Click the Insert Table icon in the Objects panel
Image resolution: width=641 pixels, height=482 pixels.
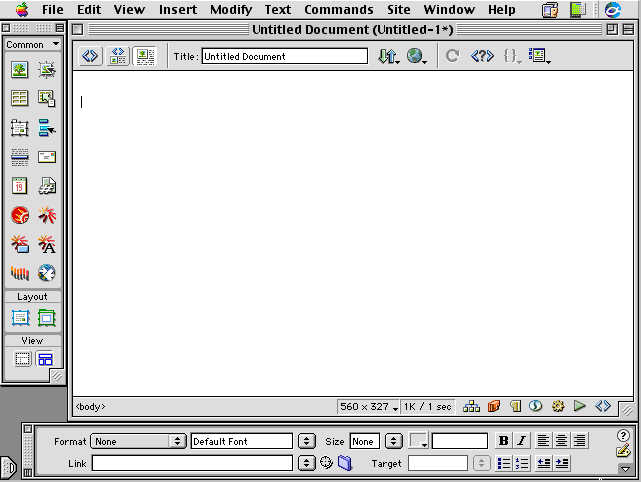tap(19, 98)
